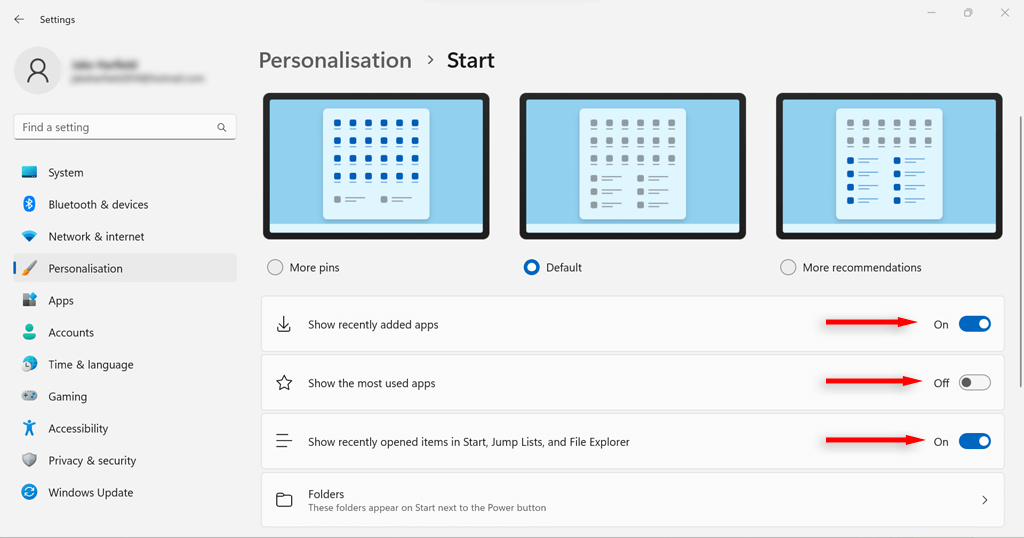Click the Gaming controller icon
Viewport: 1024px width, 538px height.
[29, 396]
